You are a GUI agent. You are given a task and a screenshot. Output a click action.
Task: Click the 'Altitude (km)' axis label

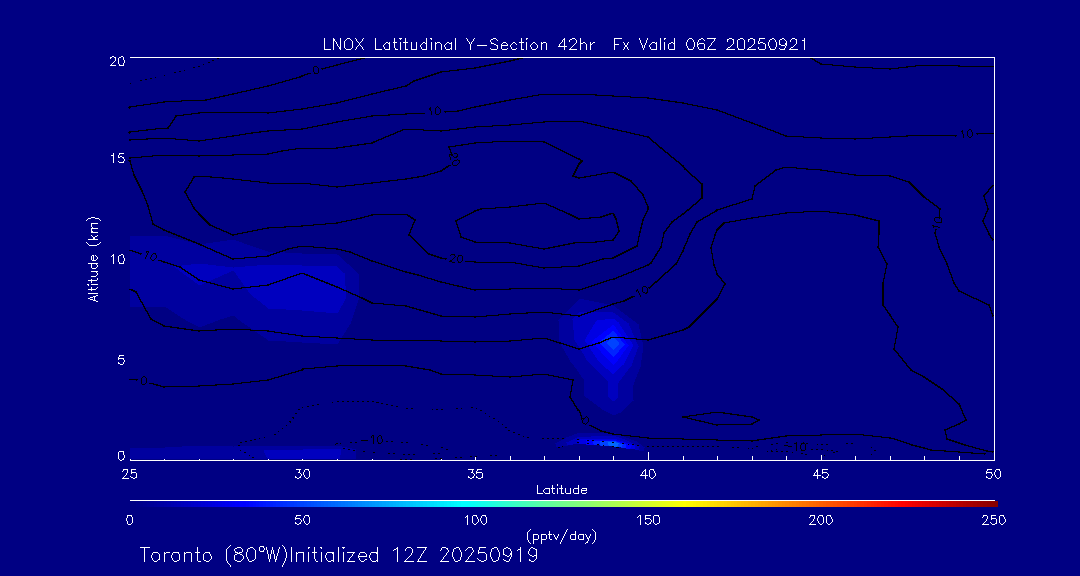coord(93,259)
